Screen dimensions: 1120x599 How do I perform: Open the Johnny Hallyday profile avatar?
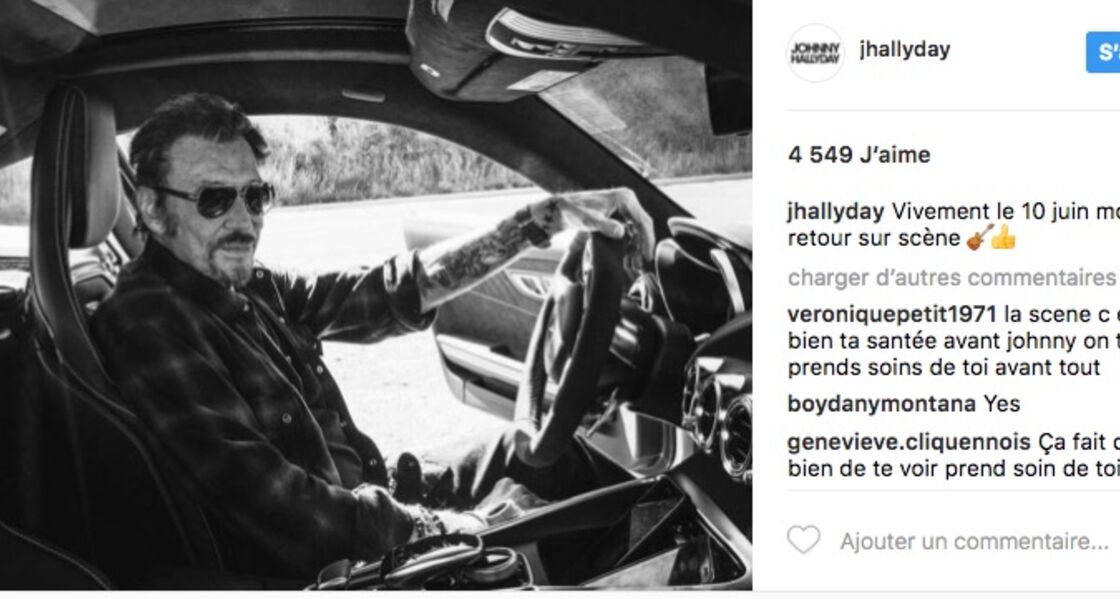815,53
